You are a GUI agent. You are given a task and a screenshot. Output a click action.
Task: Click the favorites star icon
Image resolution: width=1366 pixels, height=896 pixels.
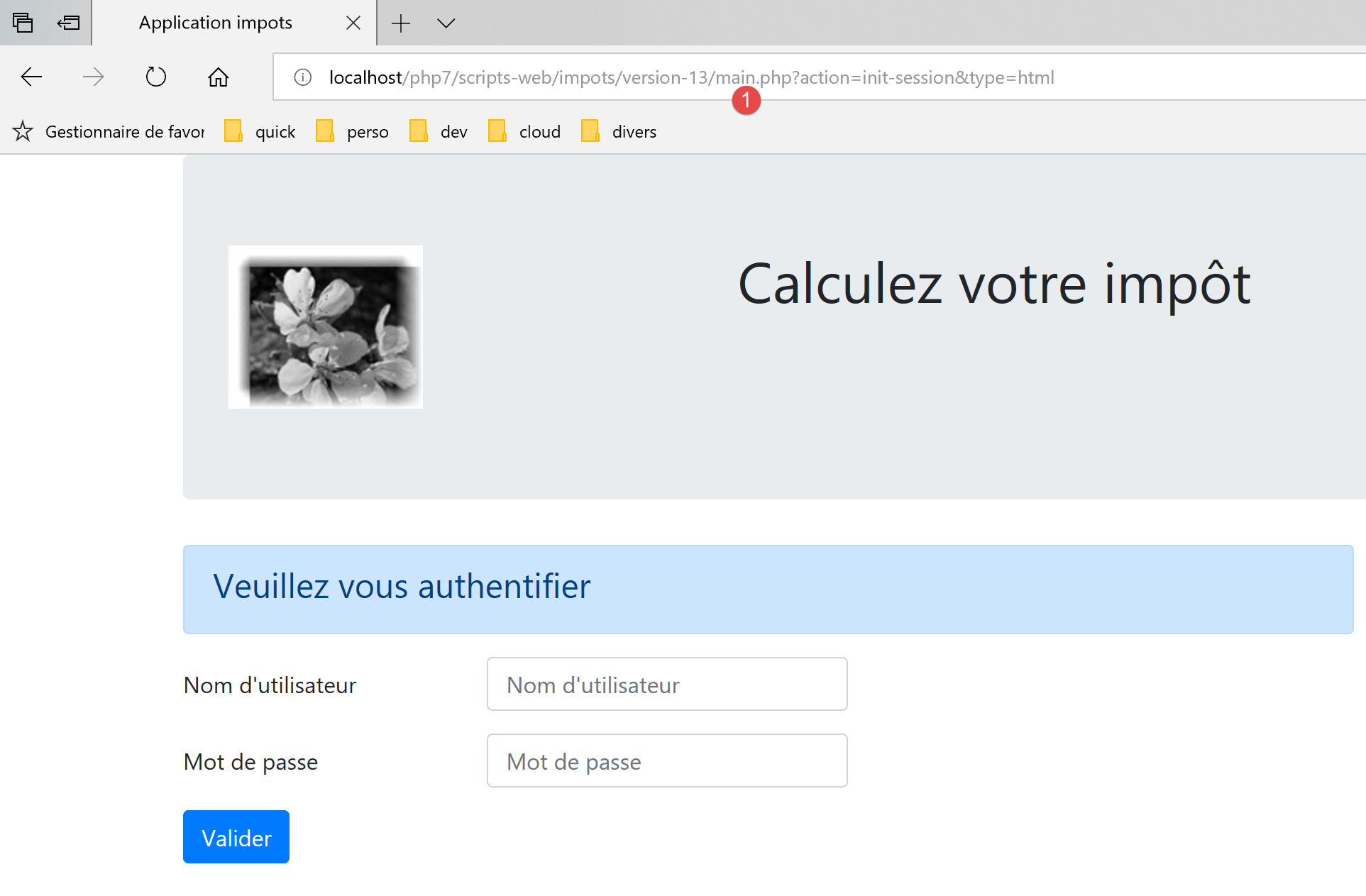(23, 131)
